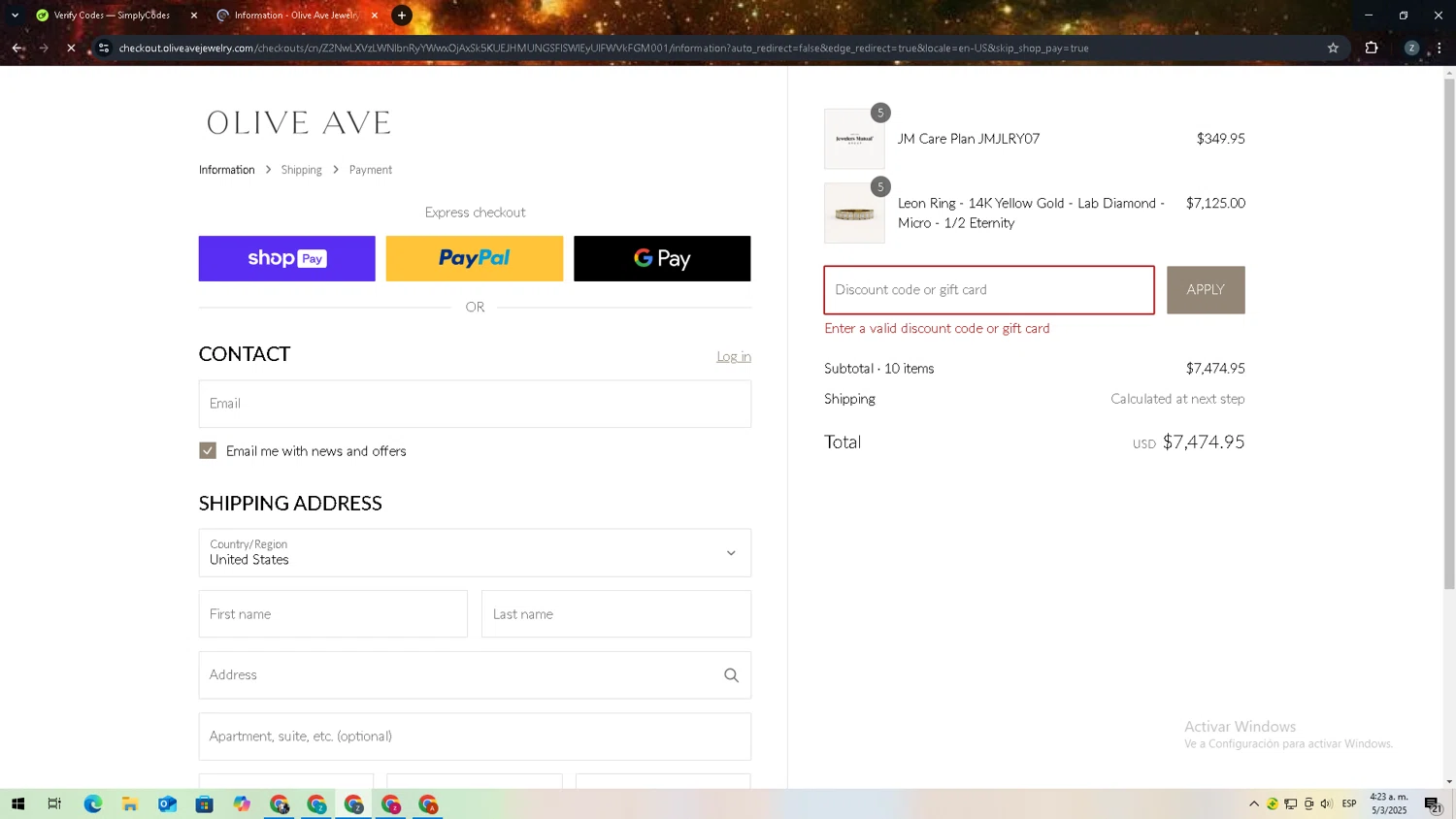Viewport: 1456px width, 819px height.
Task: Click the Olive Ave logo
Action: tap(299, 122)
